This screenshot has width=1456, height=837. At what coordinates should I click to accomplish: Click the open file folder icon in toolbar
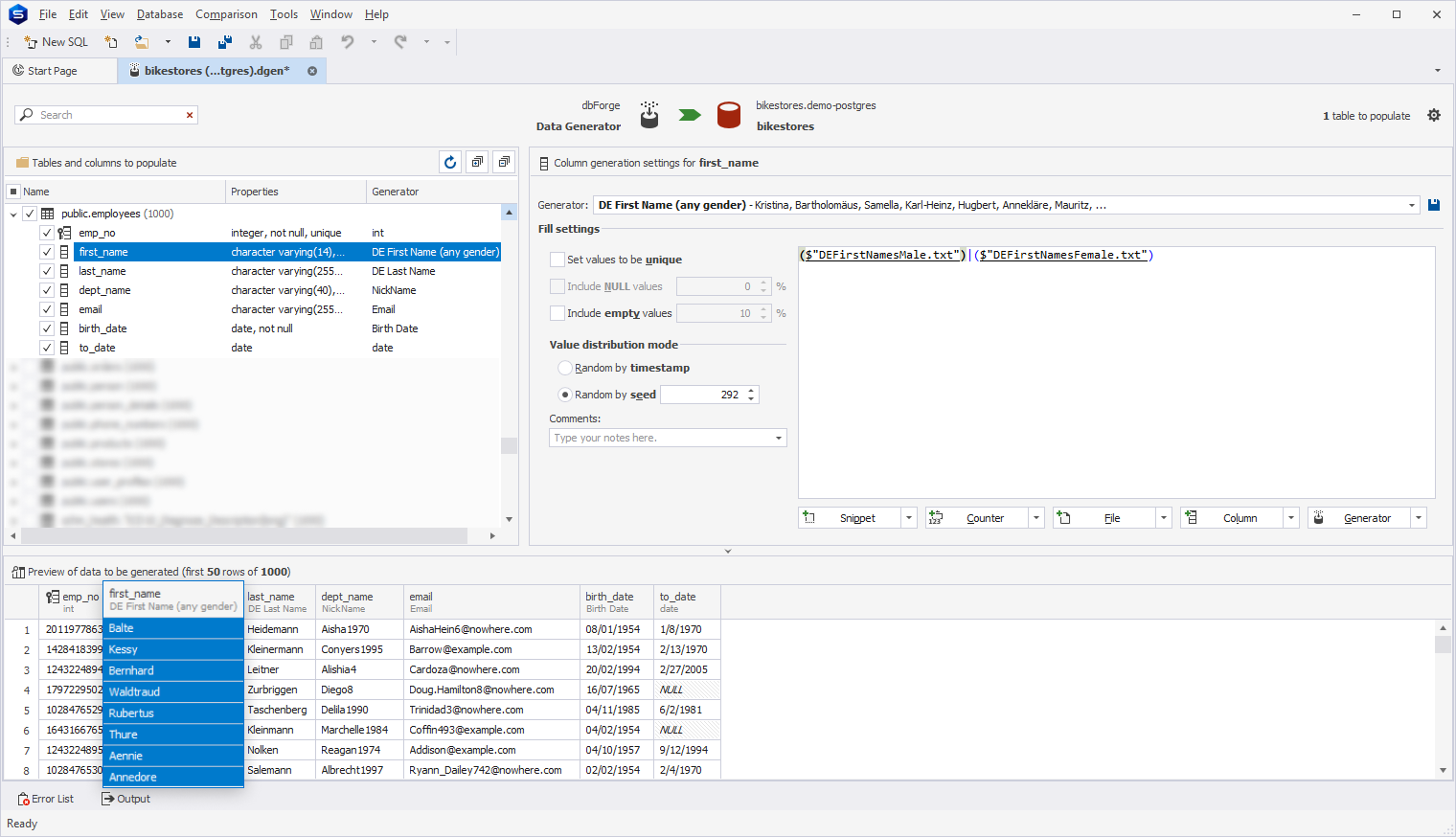coord(142,42)
